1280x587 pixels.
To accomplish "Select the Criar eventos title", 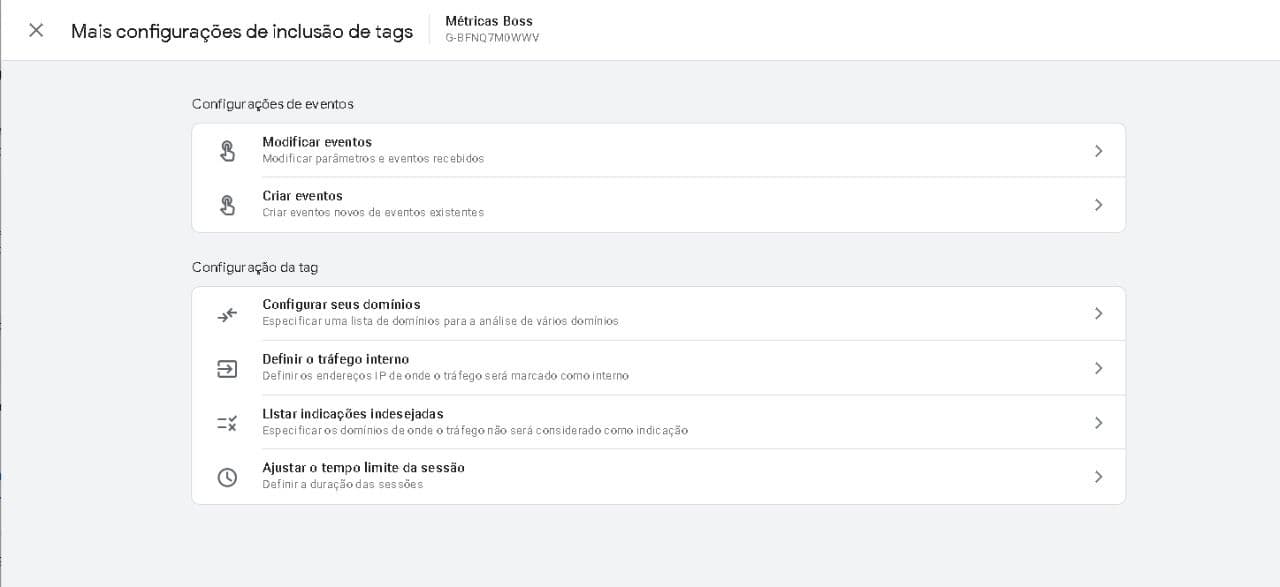I will (302, 196).
